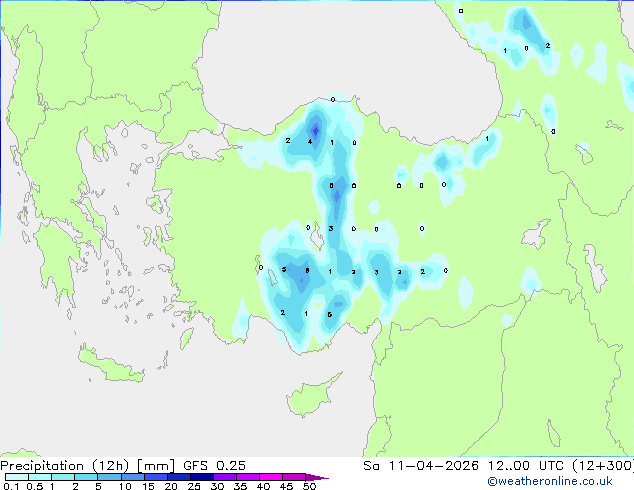Click the 0.5–1 mm legend swatch
Screen dimensions: 634x490
(40, 477)
